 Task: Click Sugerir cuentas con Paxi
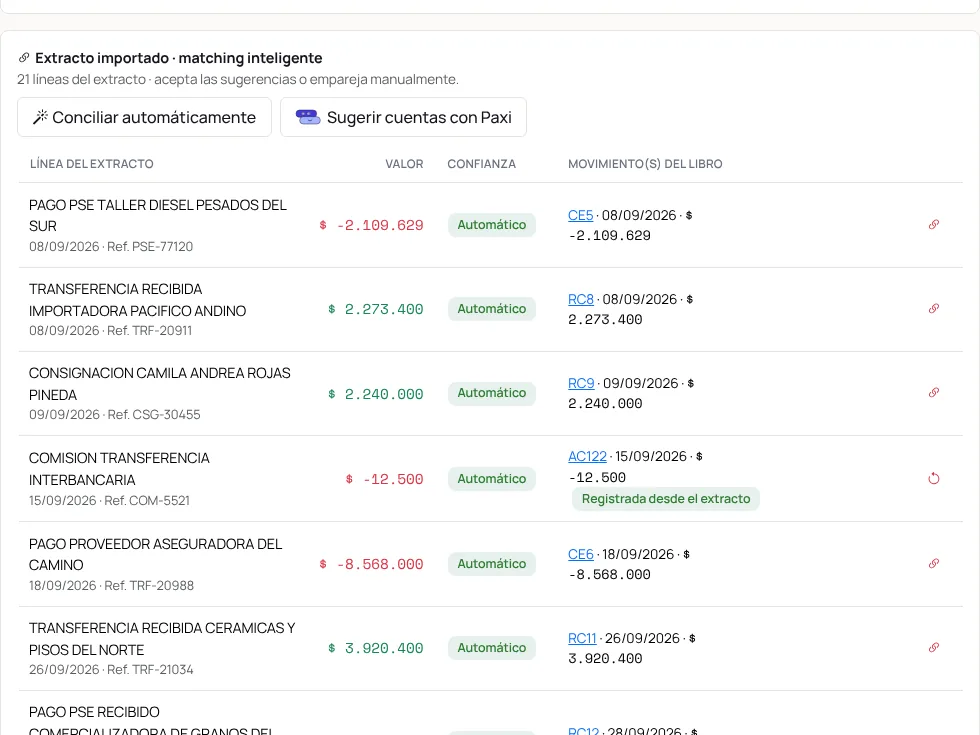point(403,117)
